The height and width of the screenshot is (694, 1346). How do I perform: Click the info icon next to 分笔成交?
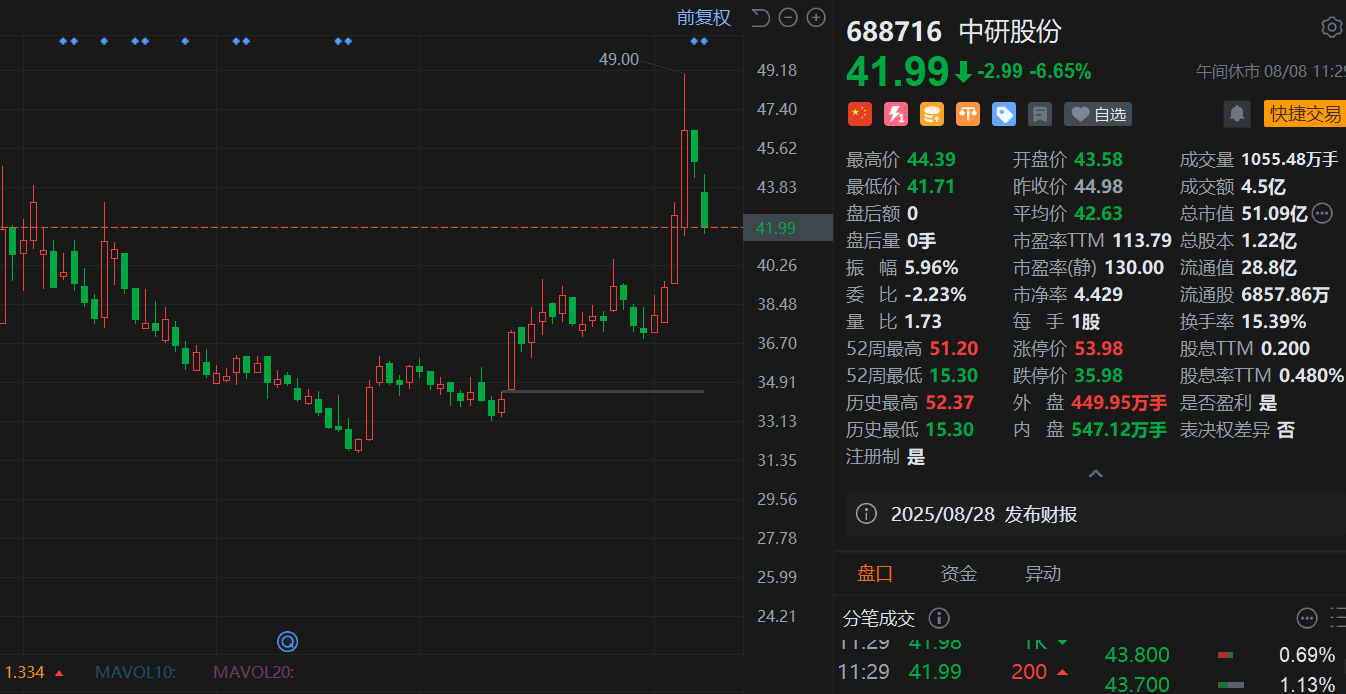pos(939,618)
